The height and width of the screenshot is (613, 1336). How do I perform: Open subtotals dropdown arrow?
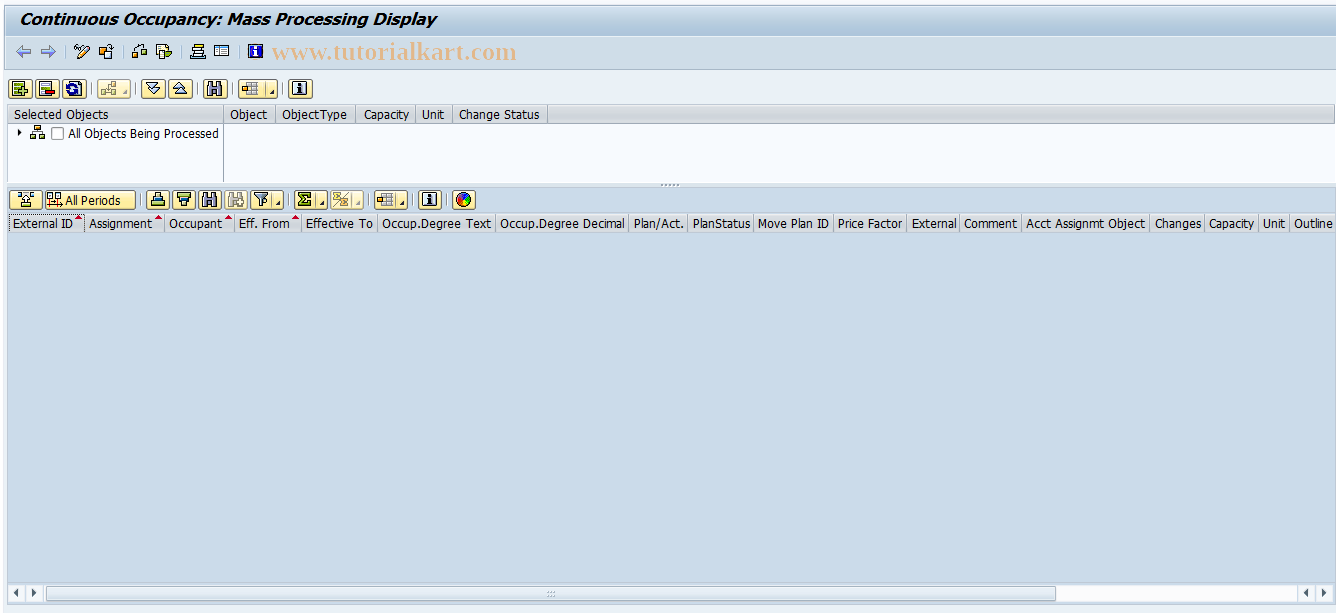[358, 202]
